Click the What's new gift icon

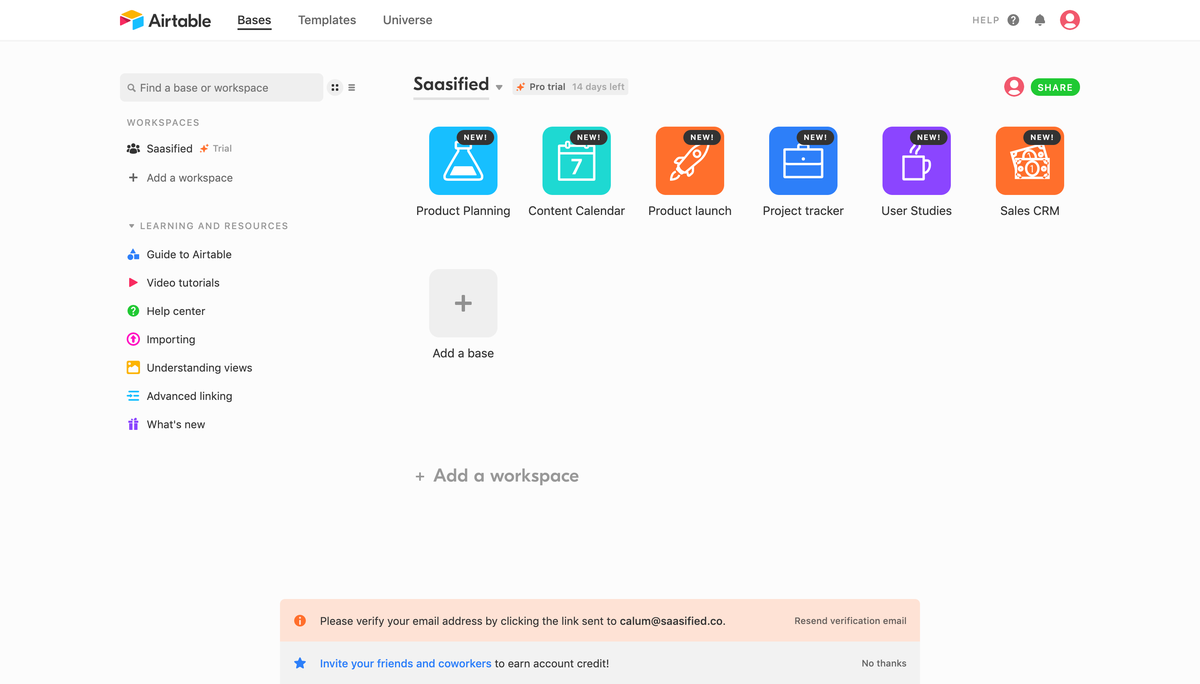(x=133, y=425)
